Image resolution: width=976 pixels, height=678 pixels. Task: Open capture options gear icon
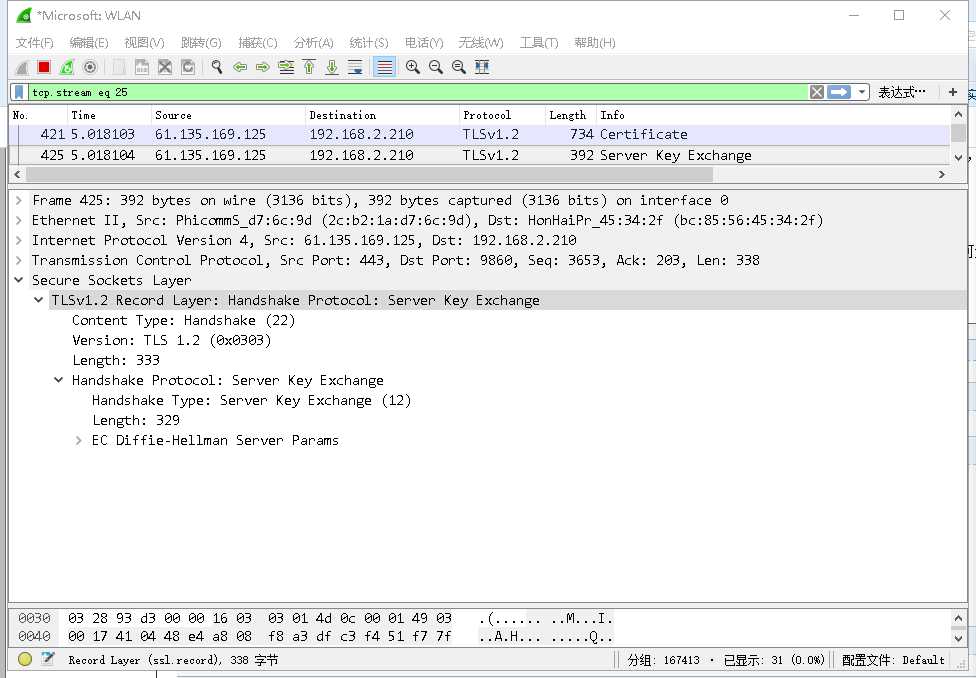coord(90,67)
